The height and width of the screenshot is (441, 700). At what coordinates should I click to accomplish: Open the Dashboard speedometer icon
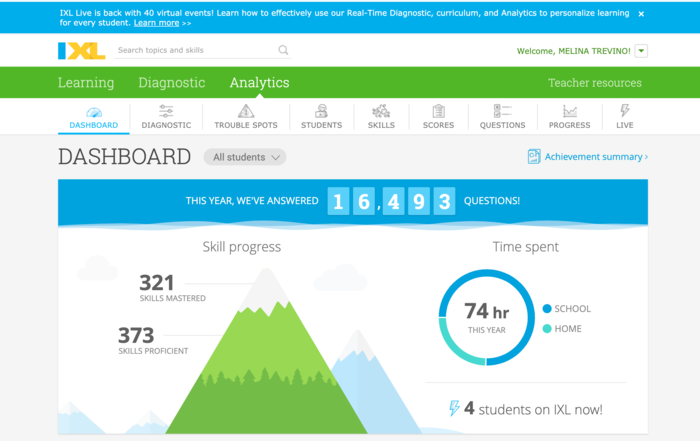coord(93,112)
